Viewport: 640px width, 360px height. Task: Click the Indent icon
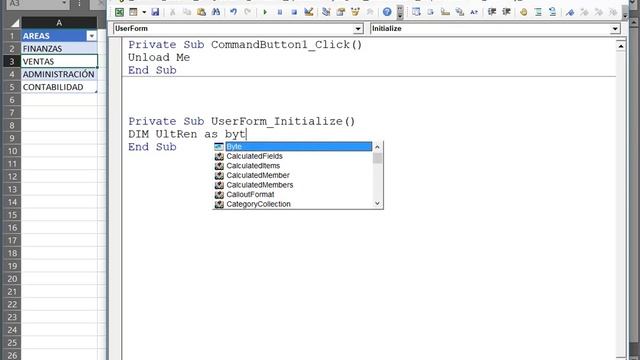(x=492, y=12)
